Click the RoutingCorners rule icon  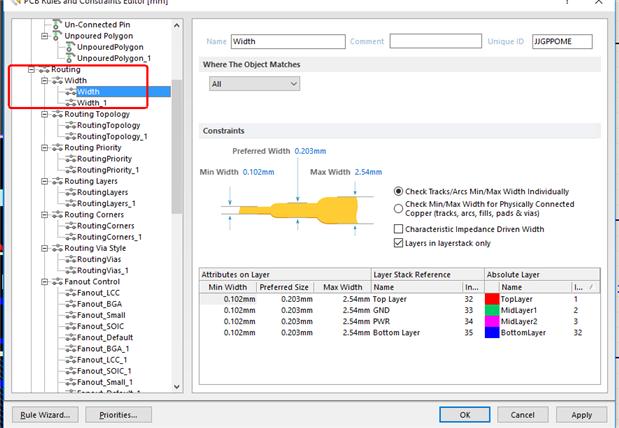pos(69,226)
